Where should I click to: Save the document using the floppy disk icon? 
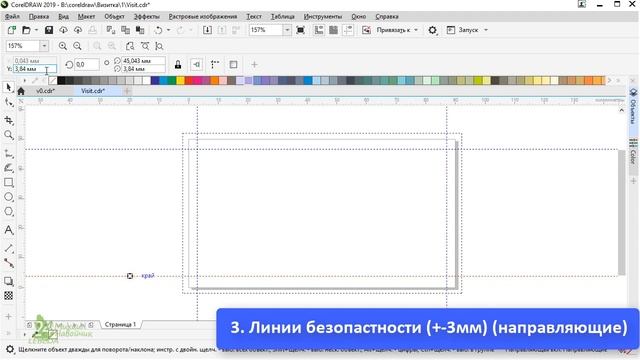click(x=49, y=30)
